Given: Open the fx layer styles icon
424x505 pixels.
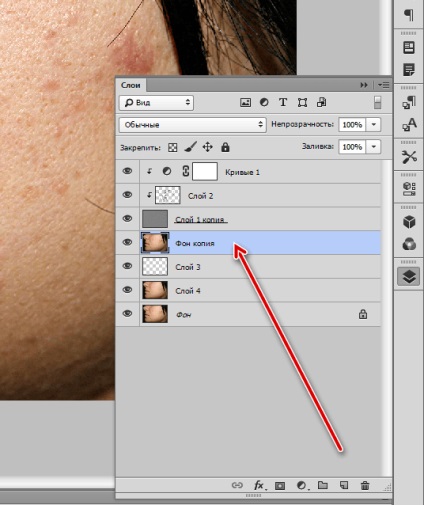Looking at the screenshot, I should tap(259, 485).
